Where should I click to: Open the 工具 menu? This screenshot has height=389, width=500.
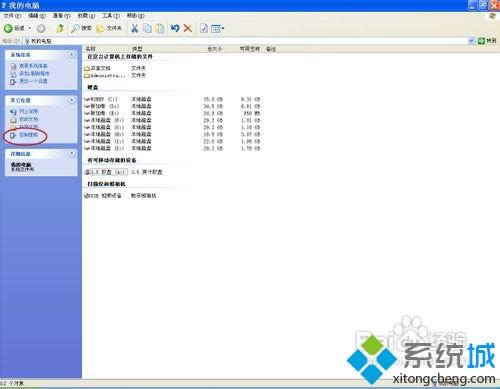111,16
